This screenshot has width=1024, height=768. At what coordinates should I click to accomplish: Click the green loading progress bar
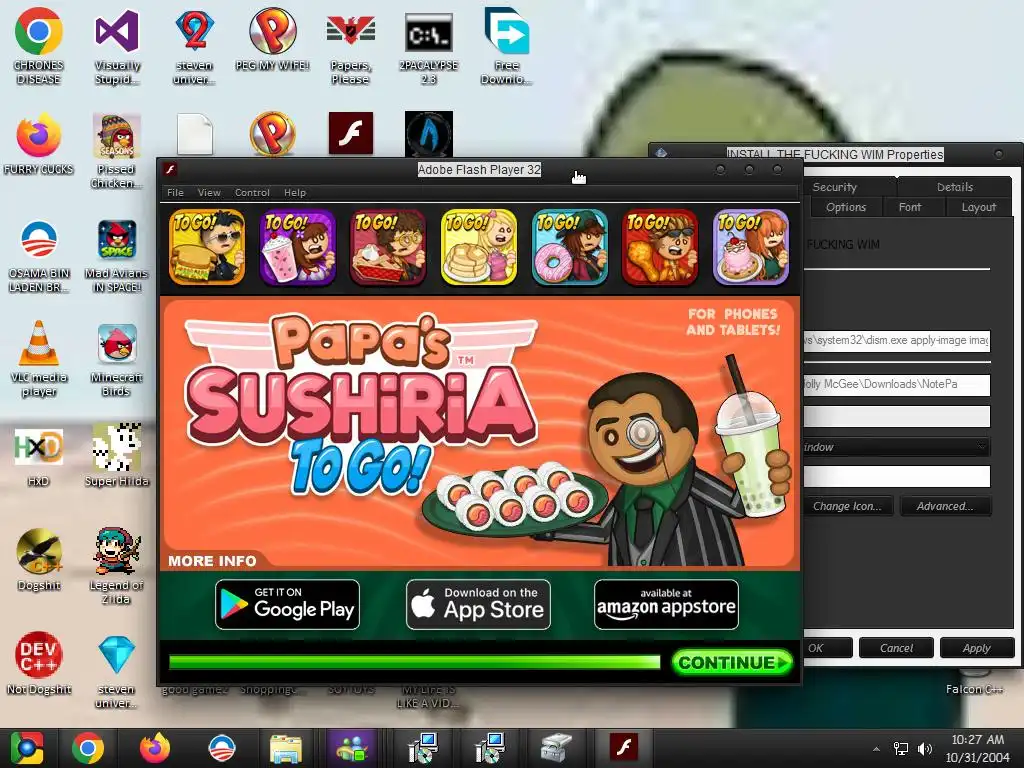pos(414,662)
